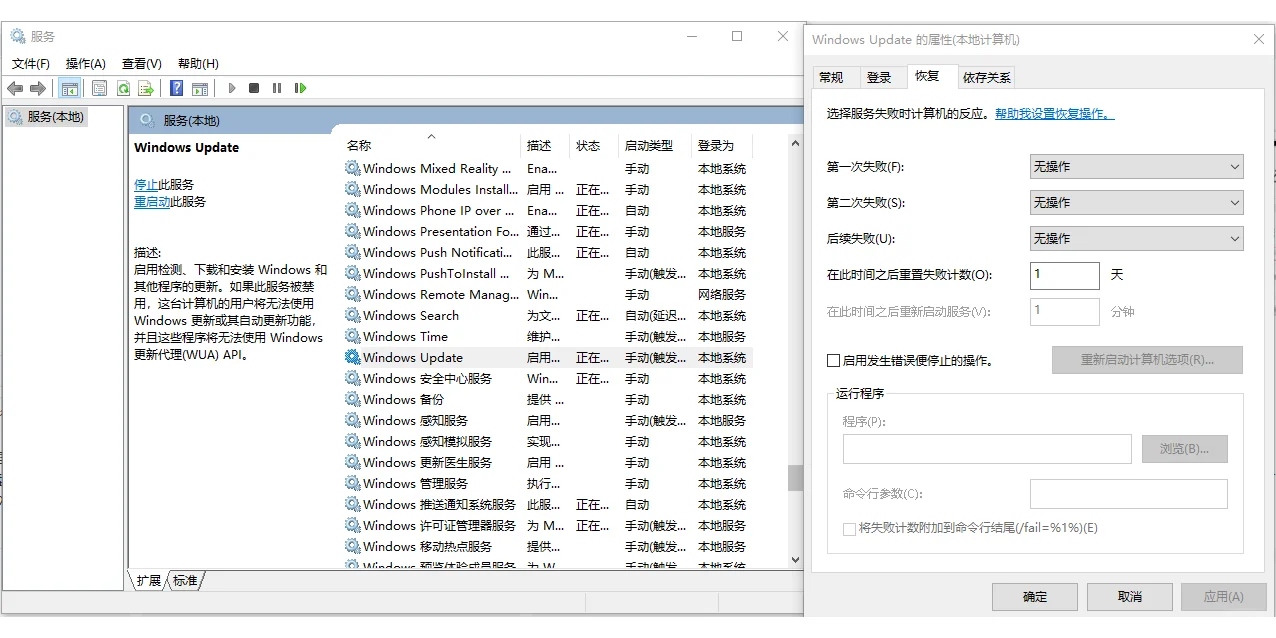Open Help using the question mark icon
Image resolution: width=1276 pixels, height=638 pixels.
[175, 88]
